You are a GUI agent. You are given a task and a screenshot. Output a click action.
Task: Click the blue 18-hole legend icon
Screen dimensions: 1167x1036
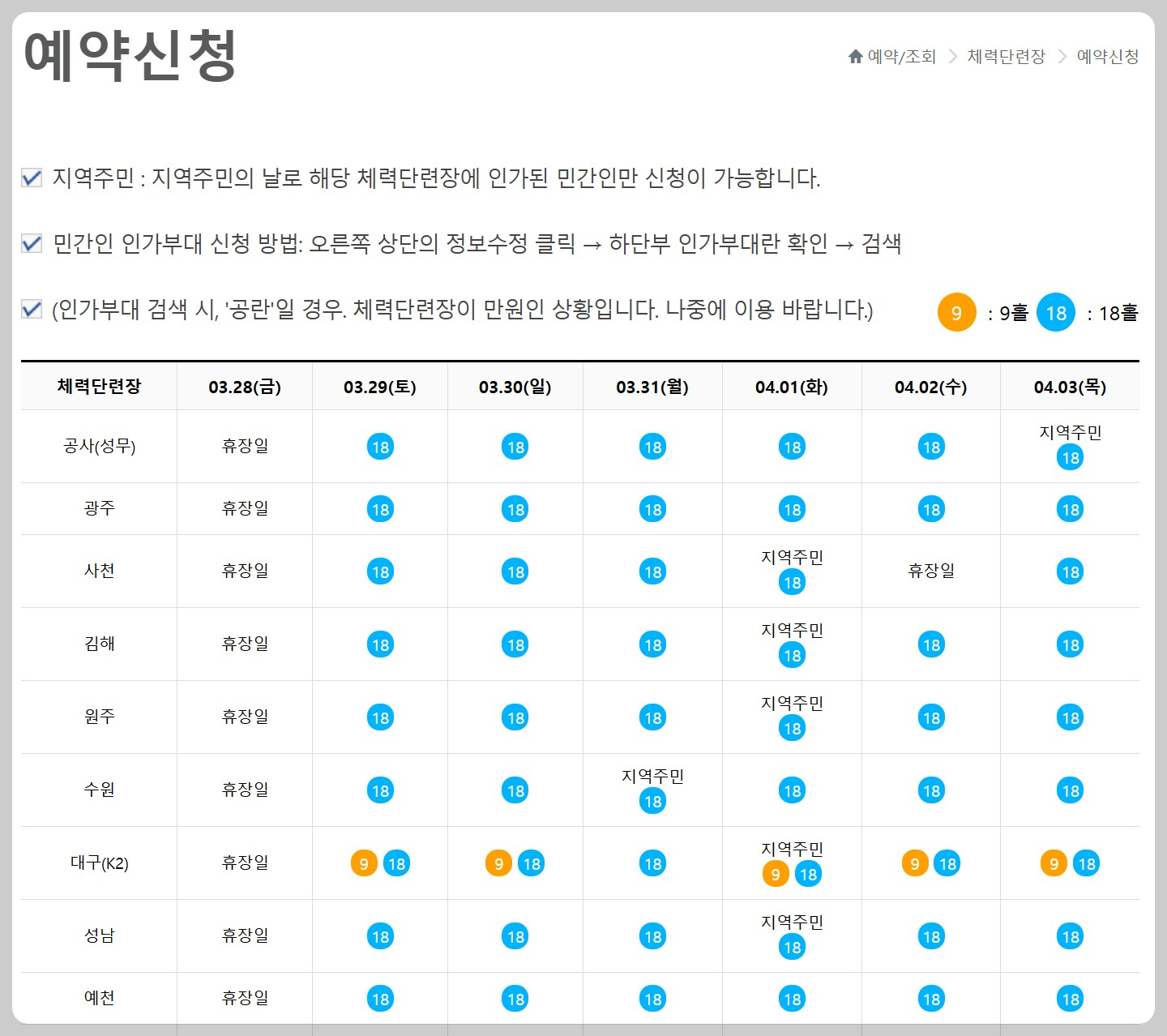click(1054, 312)
